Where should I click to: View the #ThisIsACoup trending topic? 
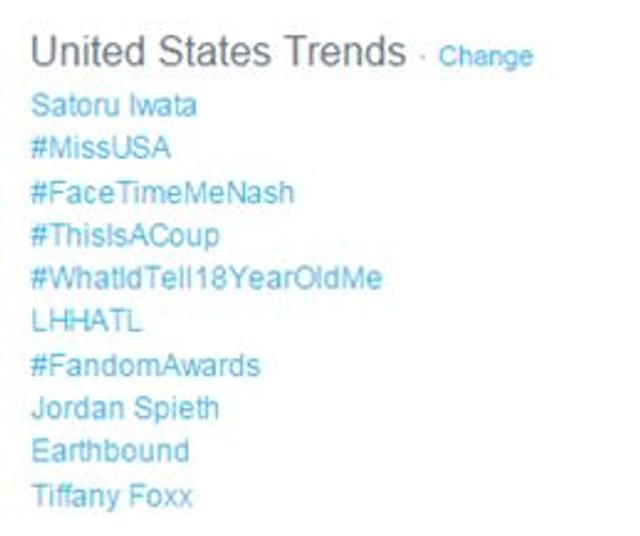(125, 235)
